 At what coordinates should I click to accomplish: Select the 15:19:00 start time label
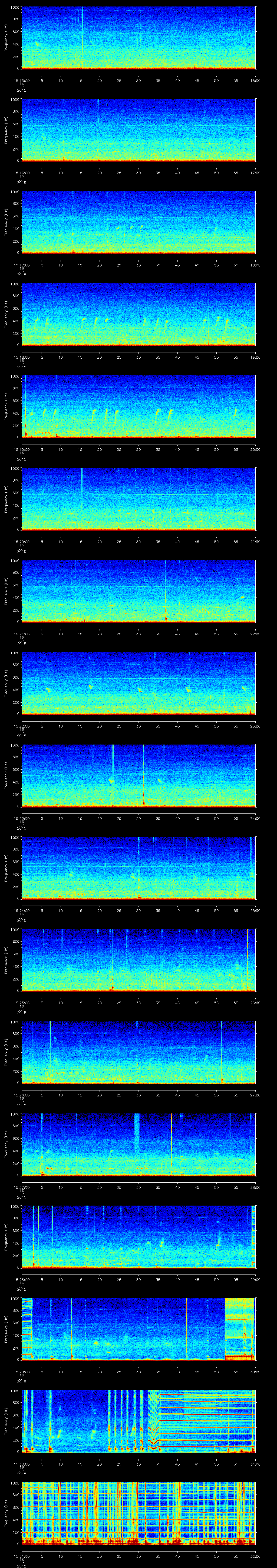pos(21,449)
